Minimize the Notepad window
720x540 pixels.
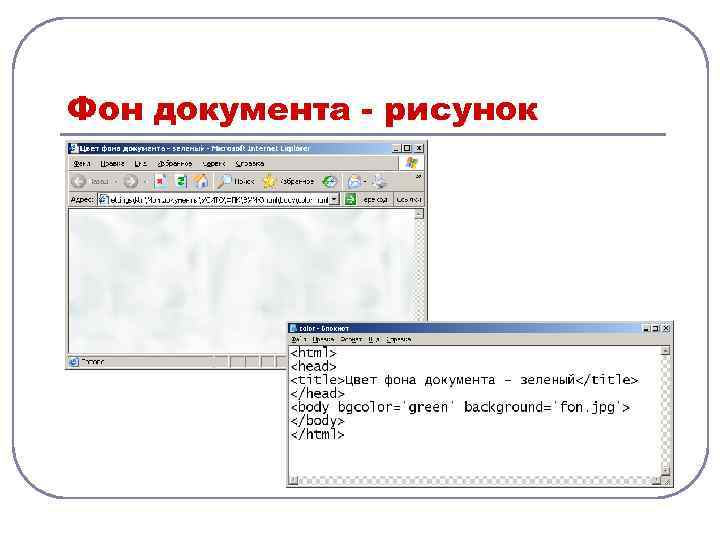646,328
